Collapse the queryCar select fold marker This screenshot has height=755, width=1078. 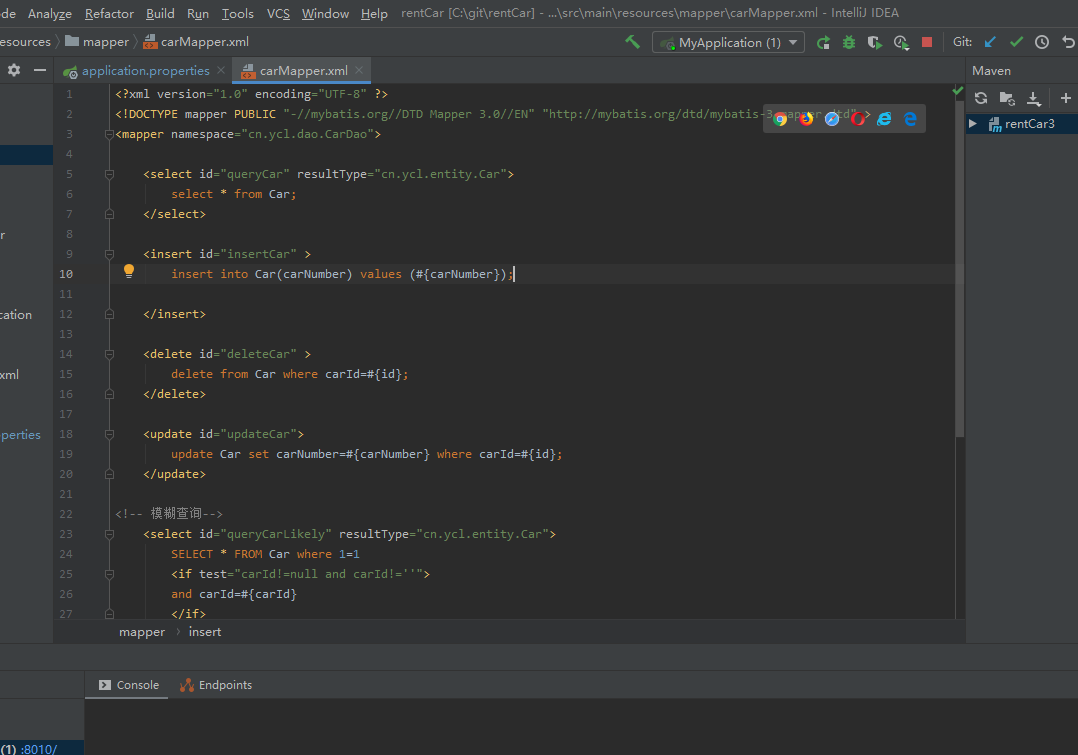pyautogui.click(x=109, y=174)
